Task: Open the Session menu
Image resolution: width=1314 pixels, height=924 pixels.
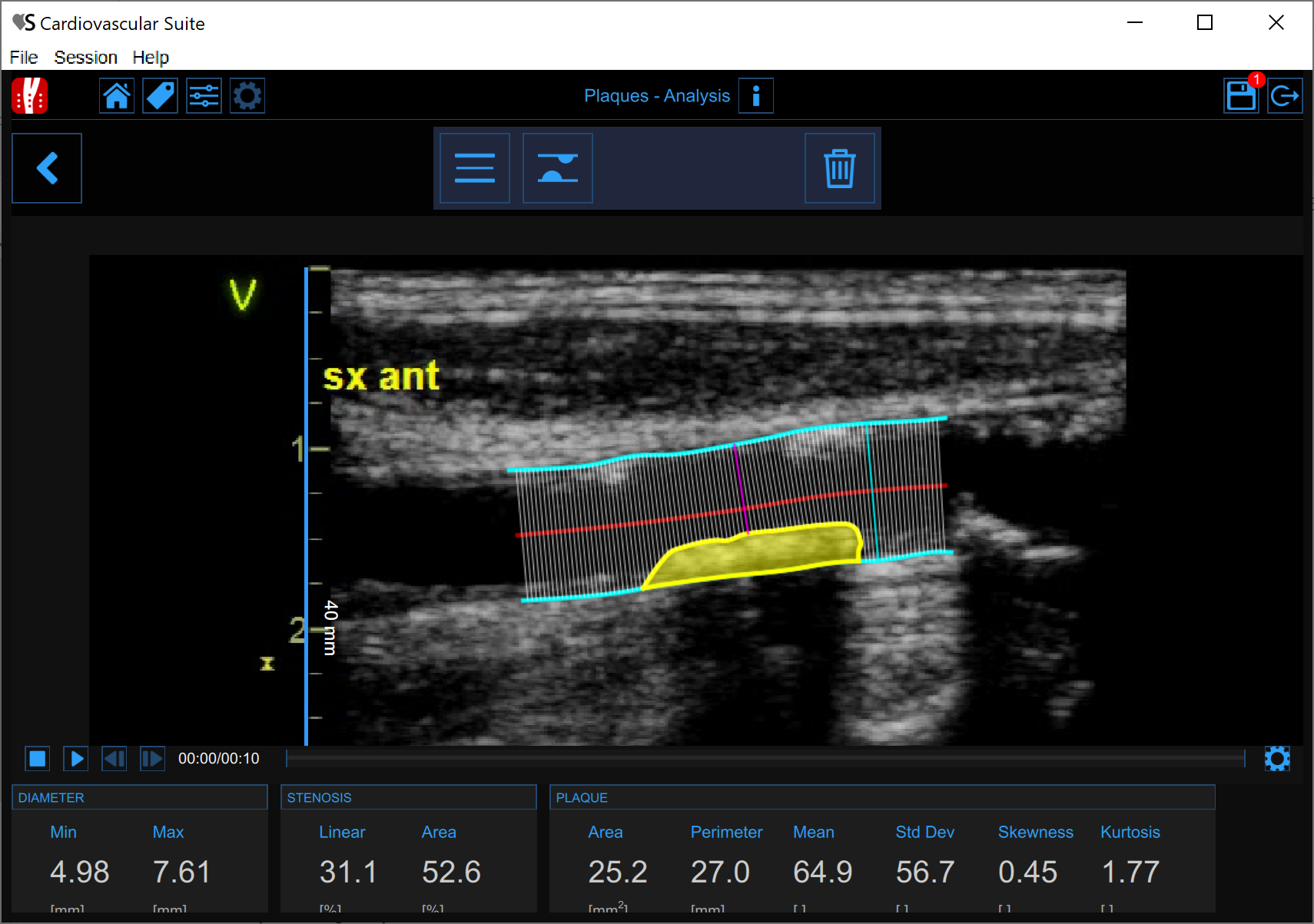Action: [85, 58]
